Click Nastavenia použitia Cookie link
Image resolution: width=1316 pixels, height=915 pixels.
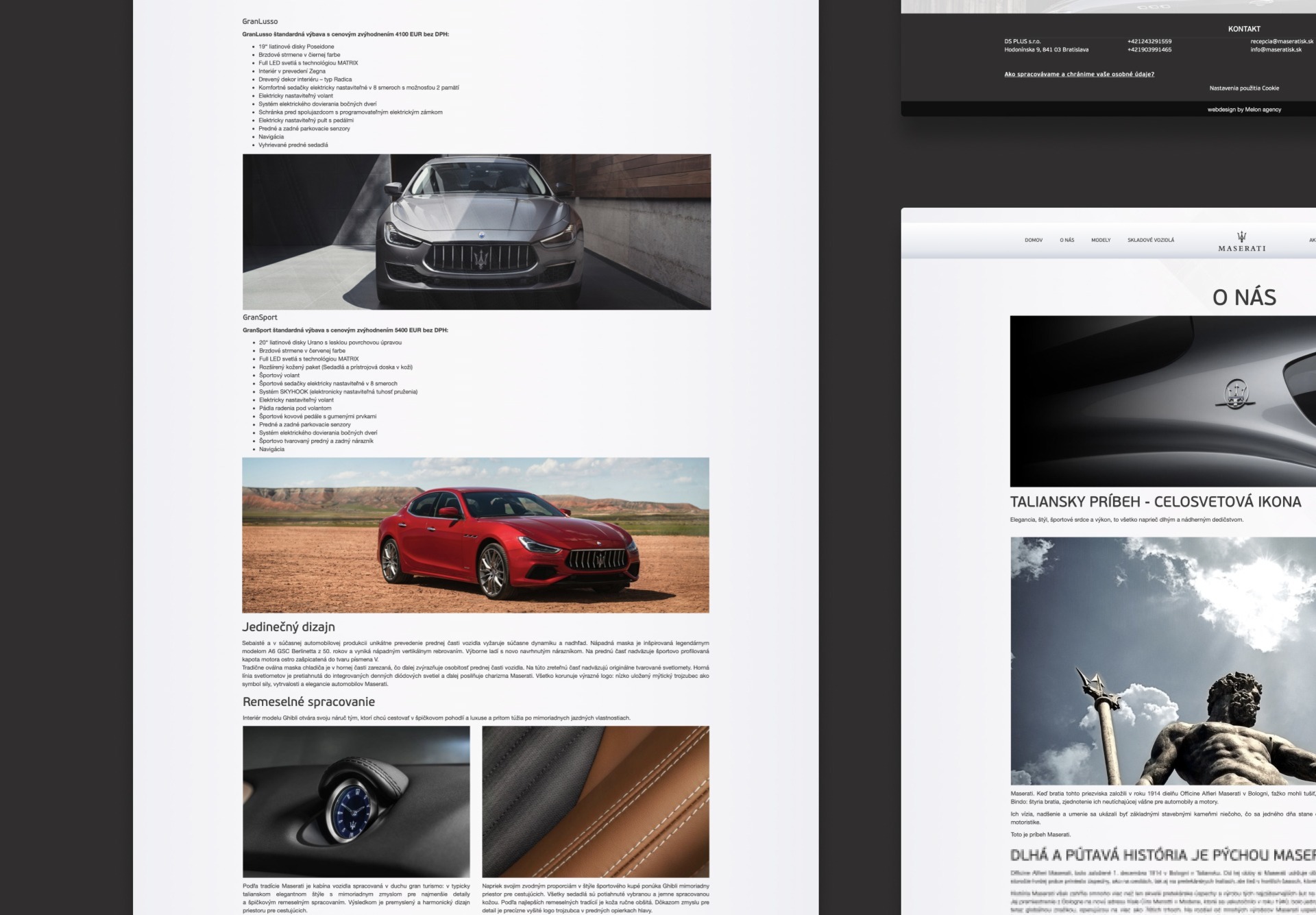click(1243, 88)
